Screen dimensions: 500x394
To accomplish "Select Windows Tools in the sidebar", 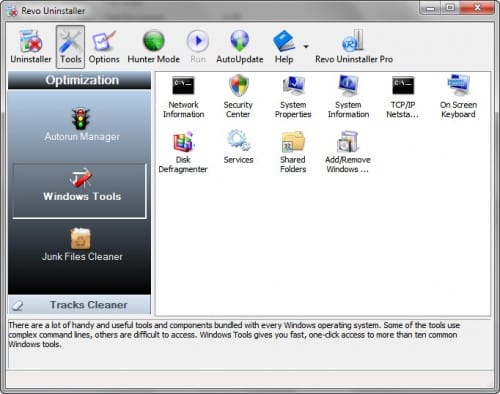I will (x=80, y=191).
